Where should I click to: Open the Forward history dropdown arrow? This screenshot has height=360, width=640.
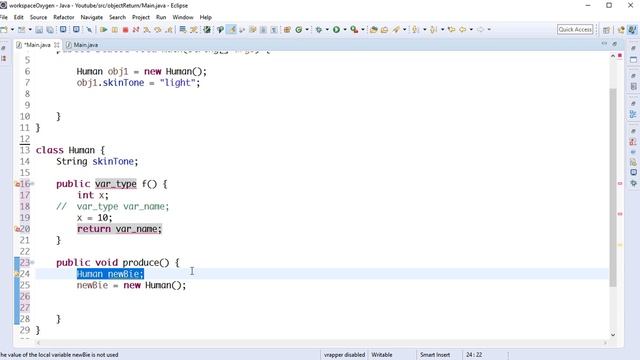(489, 29)
